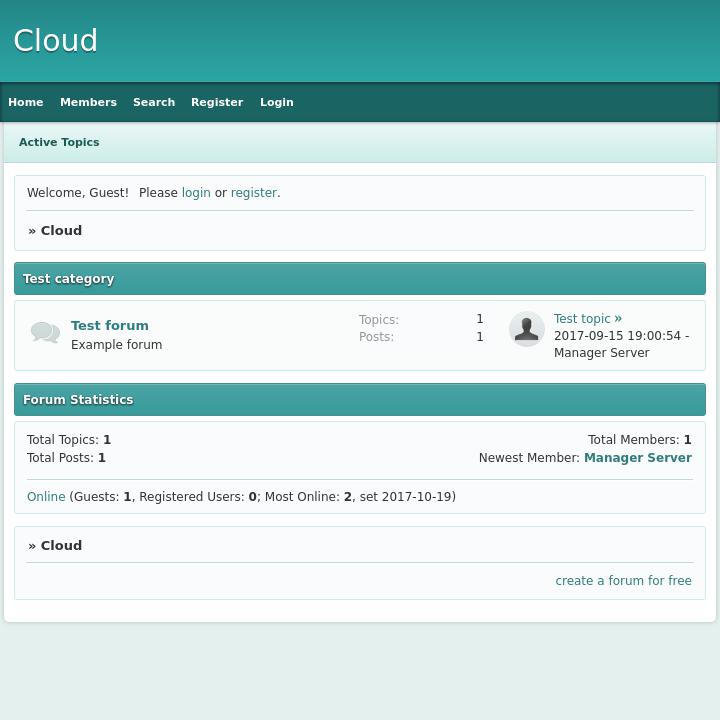Click the Test category header bar
Viewport: 720px width, 720px height.
(x=360, y=279)
